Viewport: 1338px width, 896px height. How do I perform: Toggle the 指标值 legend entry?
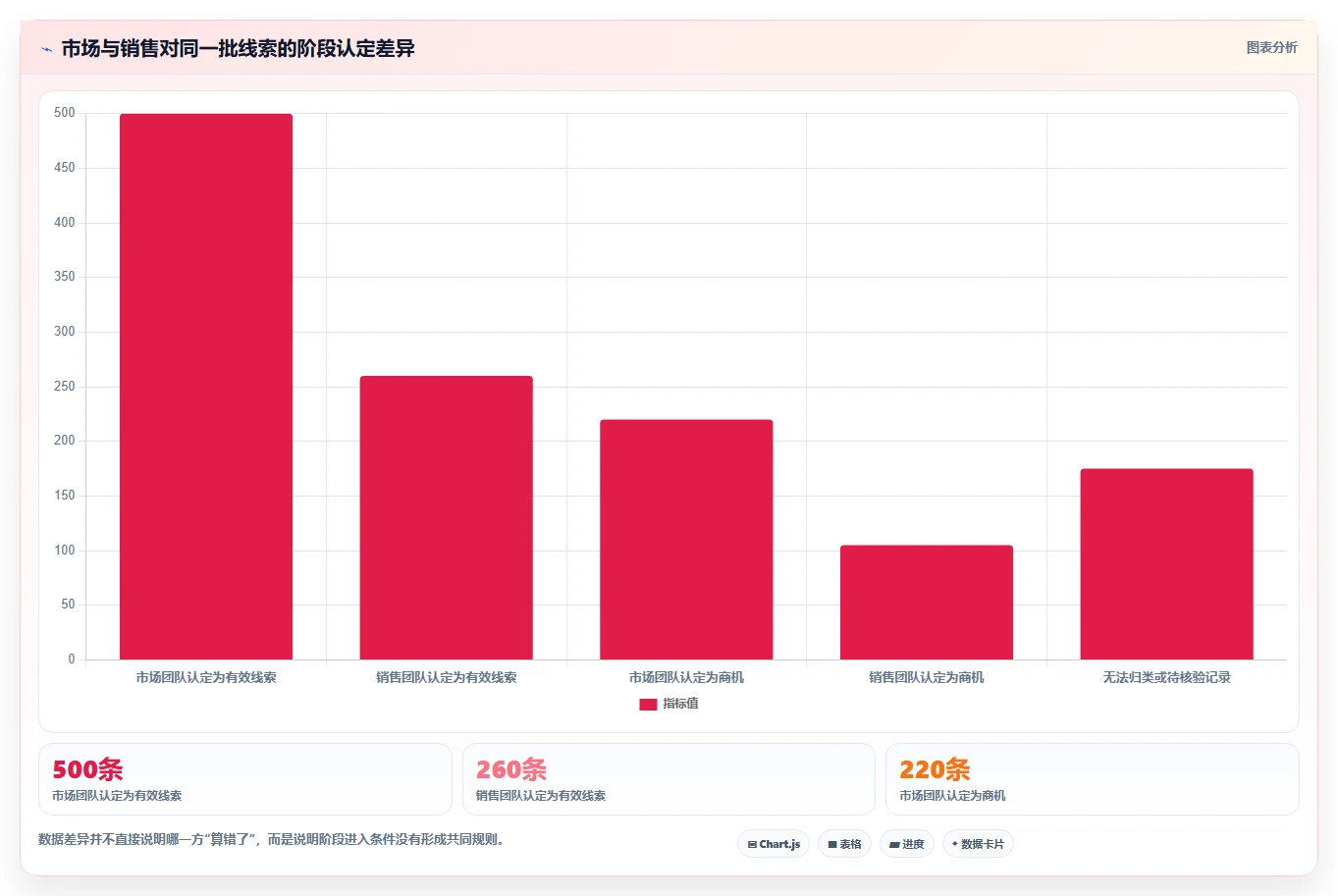tap(669, 704)
